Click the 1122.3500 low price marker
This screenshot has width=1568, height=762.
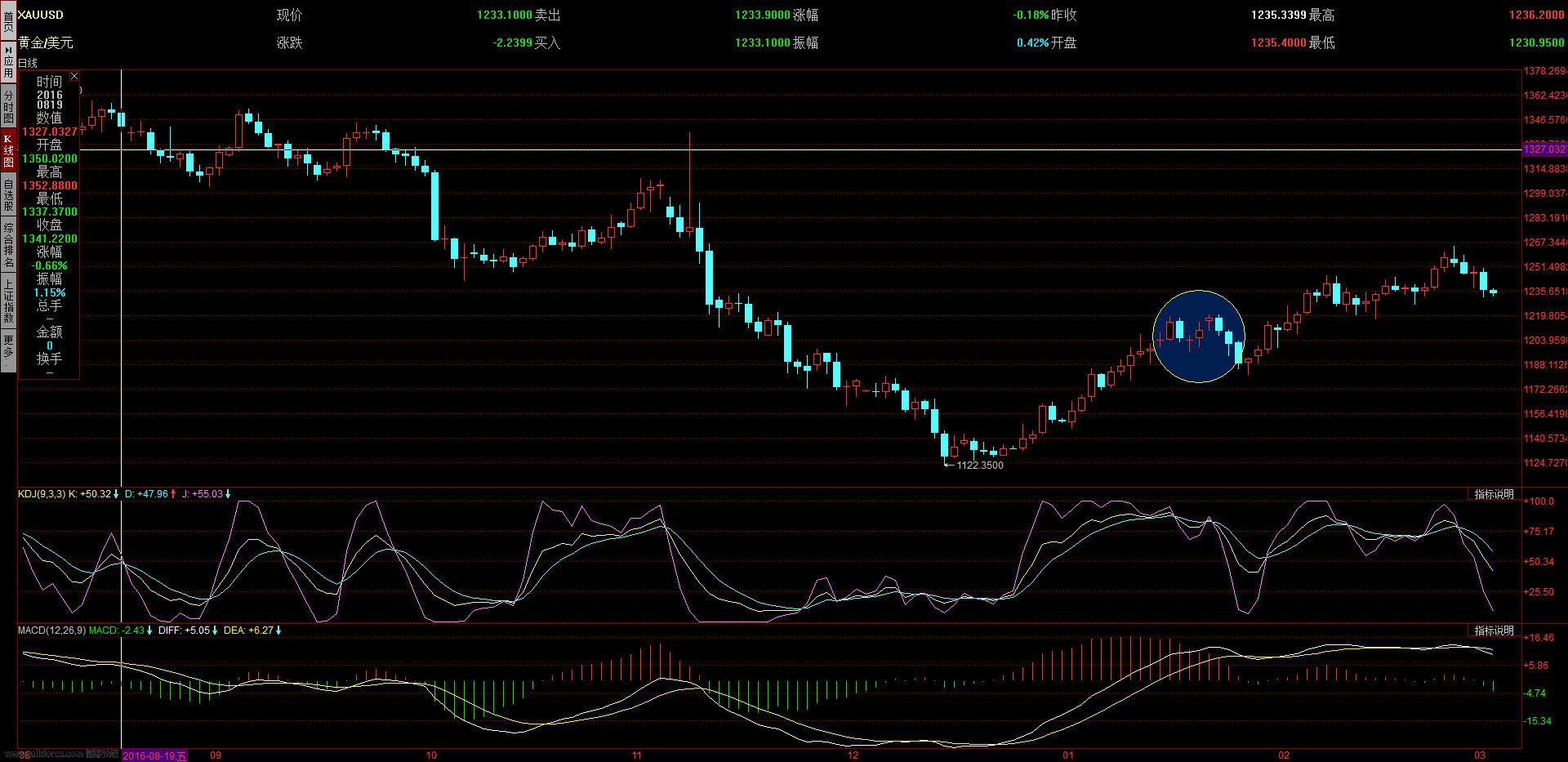point(980,466)
